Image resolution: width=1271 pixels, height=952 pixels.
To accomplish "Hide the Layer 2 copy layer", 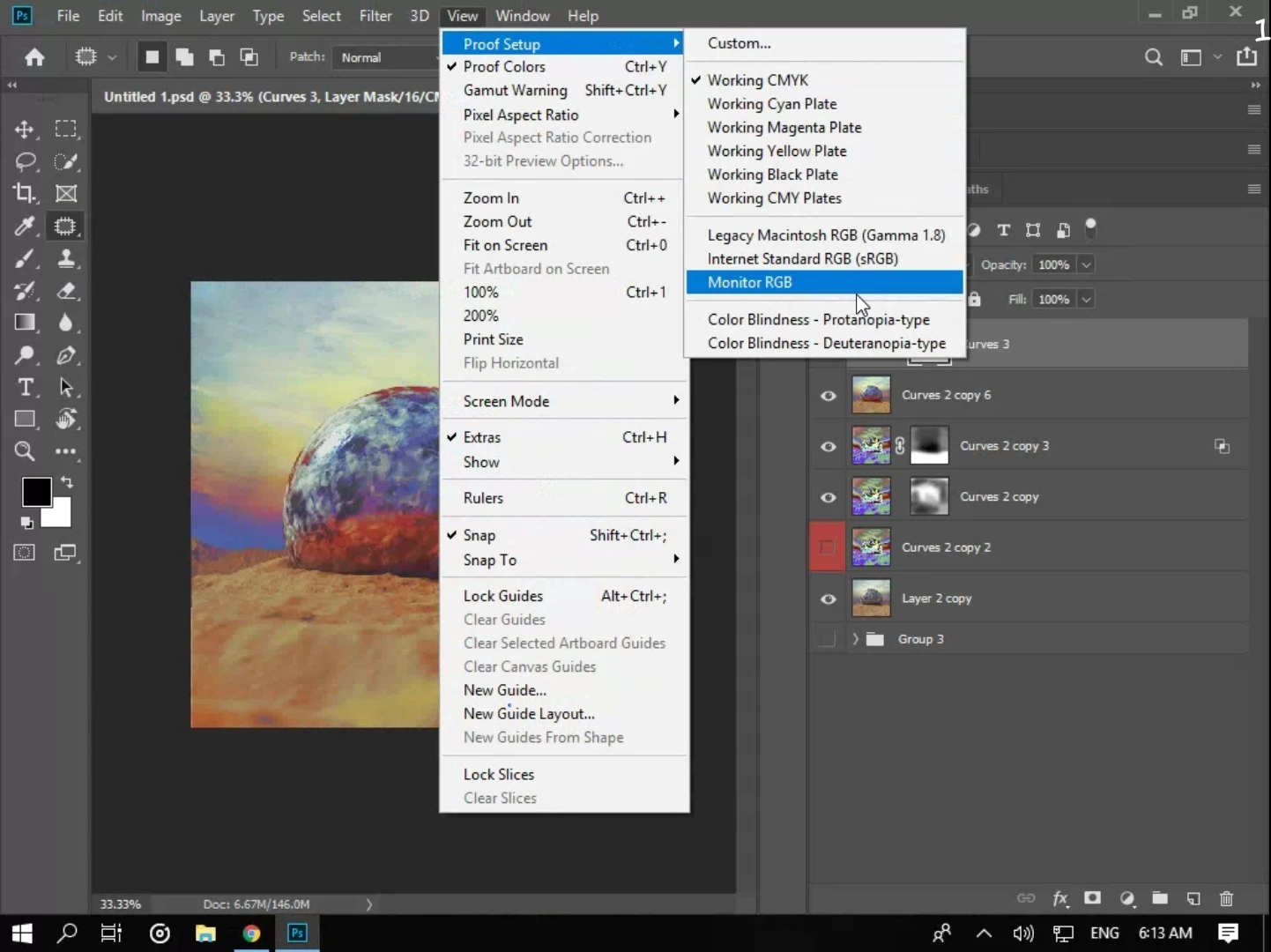I will [828, 599].
